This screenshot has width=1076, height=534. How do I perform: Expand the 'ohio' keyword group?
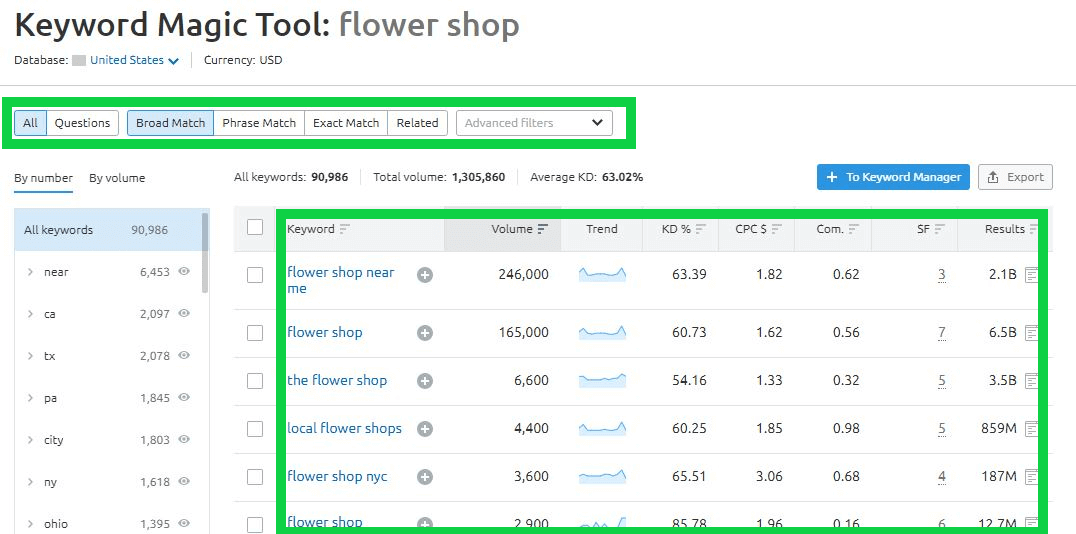pyautogui.click(x=30, y=524)
